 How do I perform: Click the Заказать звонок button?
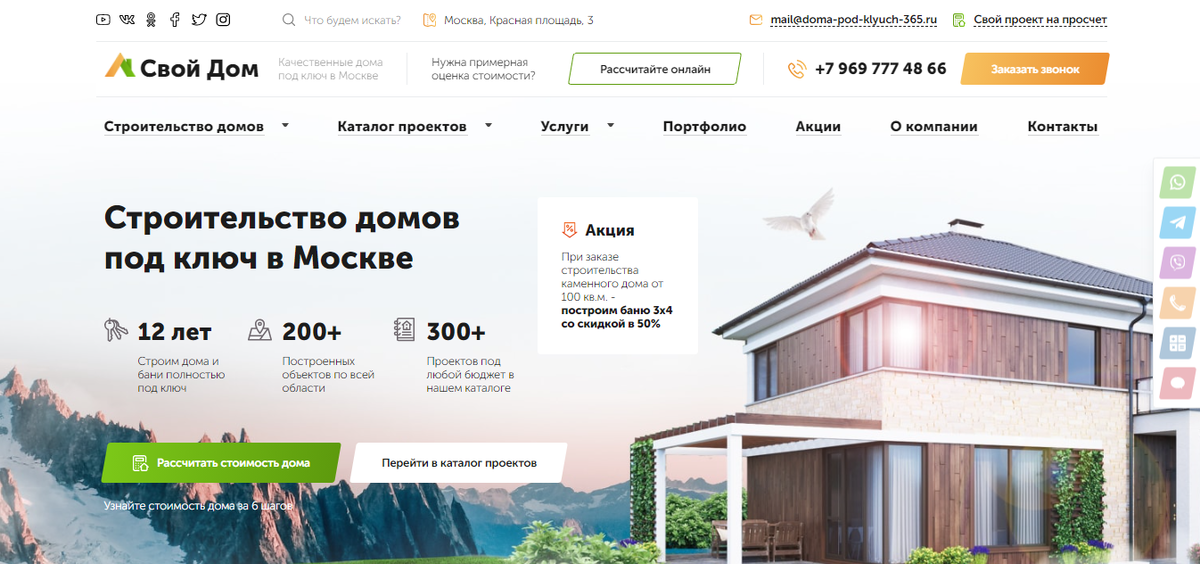tap(1035, 70)
